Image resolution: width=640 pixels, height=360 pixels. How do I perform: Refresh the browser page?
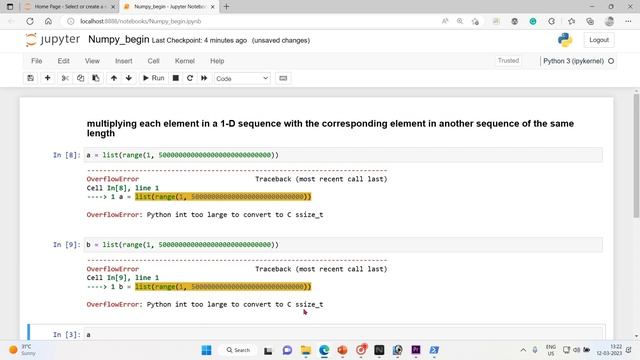pyautogui.click(x=30, y=21)
